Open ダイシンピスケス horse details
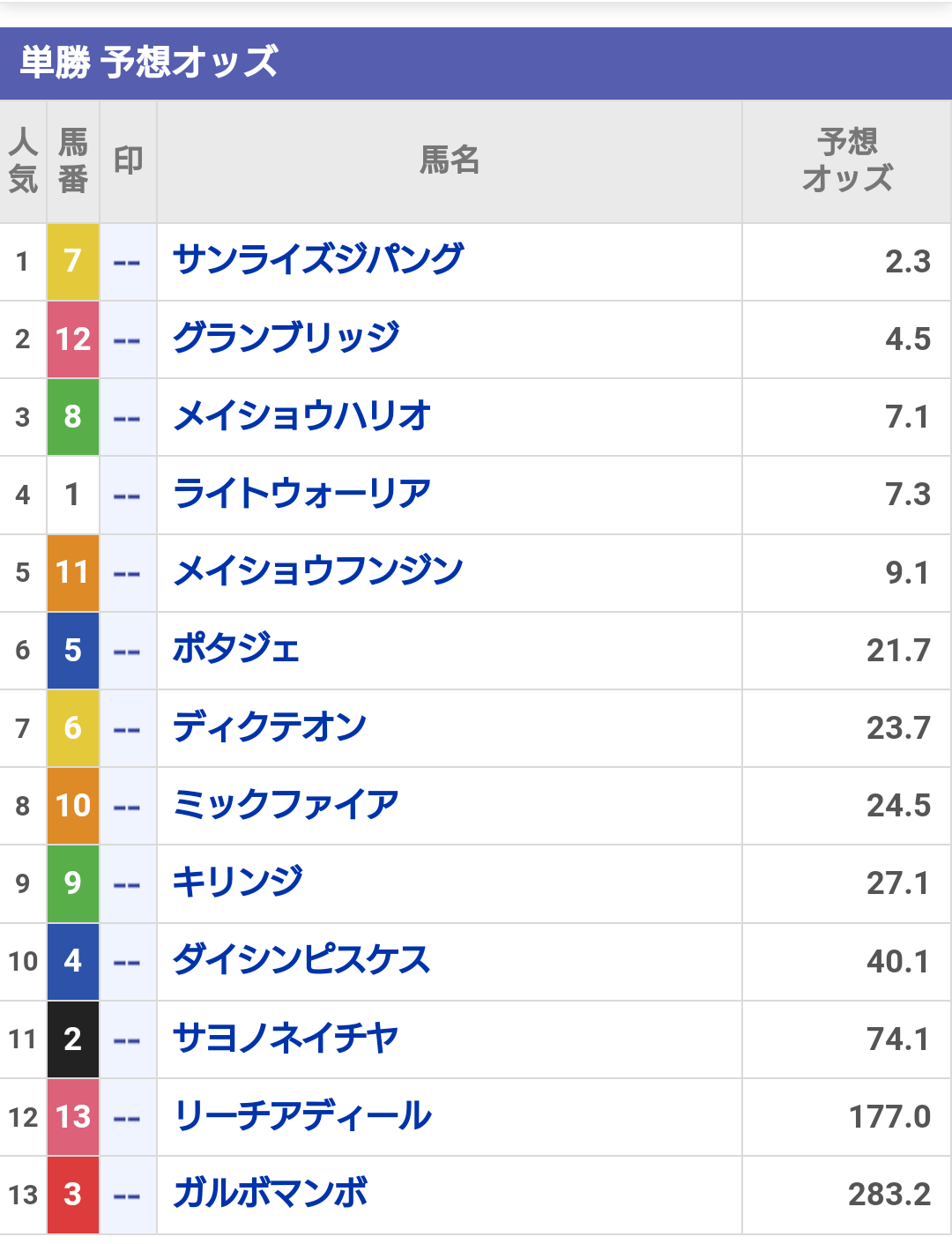This screenshot has height=1244, width=952. coord(301,960)
